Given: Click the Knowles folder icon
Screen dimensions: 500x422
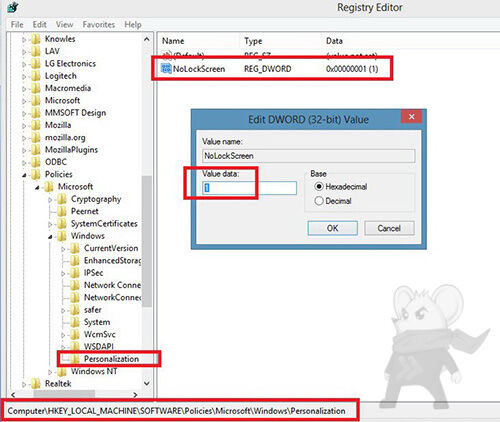Looking at the screenshot, I should click(36, 39).
